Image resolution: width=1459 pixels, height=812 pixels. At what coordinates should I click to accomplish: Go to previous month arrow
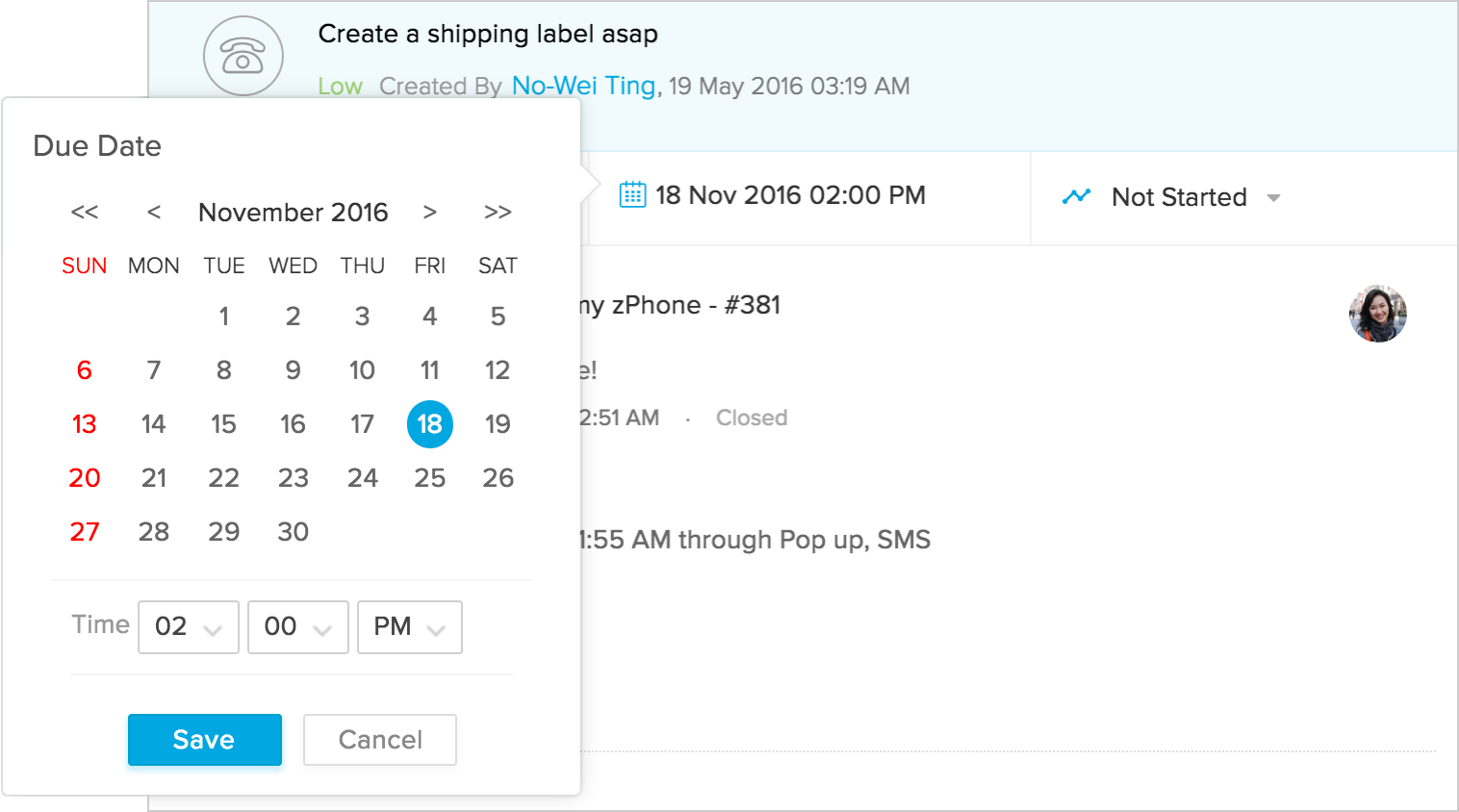[x=154, y=212]
